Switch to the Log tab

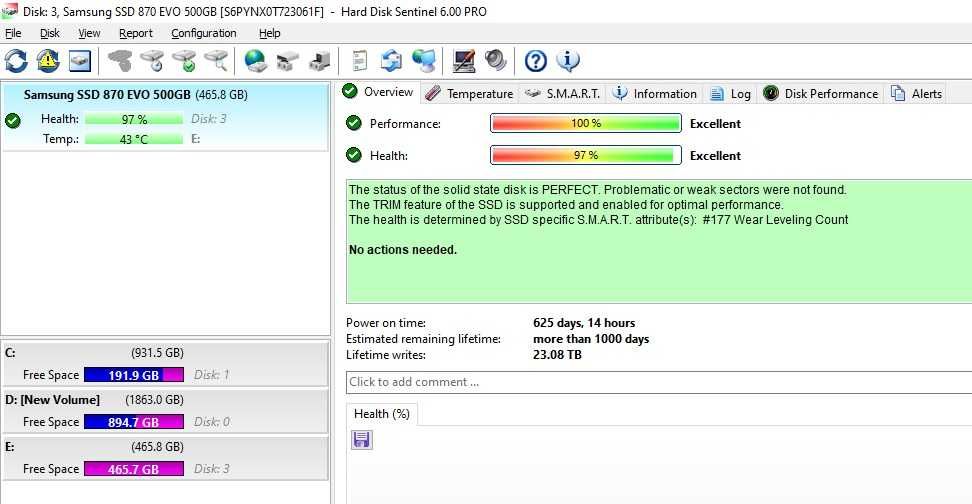tap(730, 94)
